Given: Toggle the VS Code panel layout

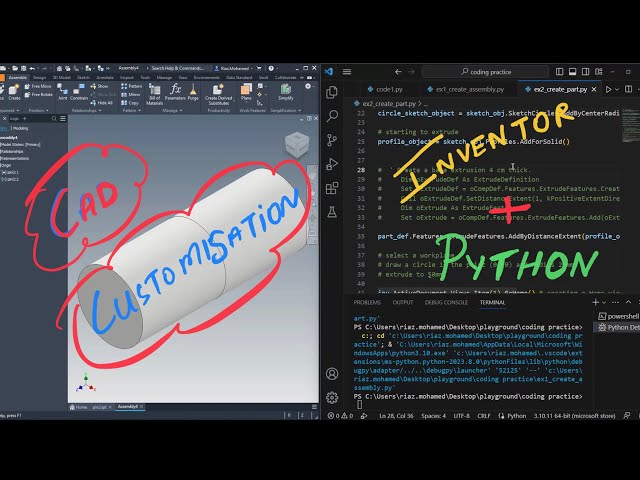Looking at the screenshot, I should [x=573, y=72].
